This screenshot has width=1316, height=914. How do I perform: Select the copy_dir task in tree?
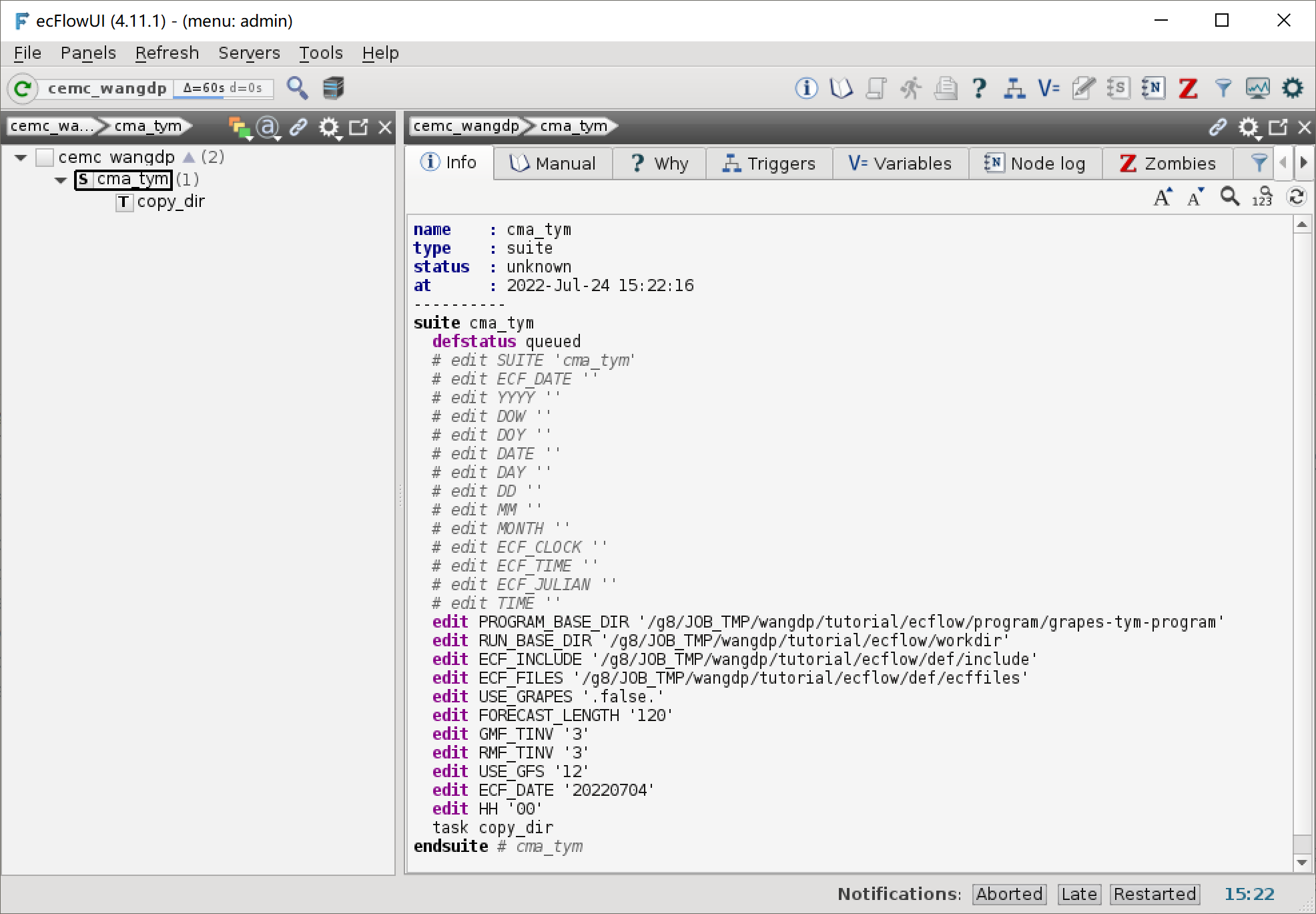[161, 202]
